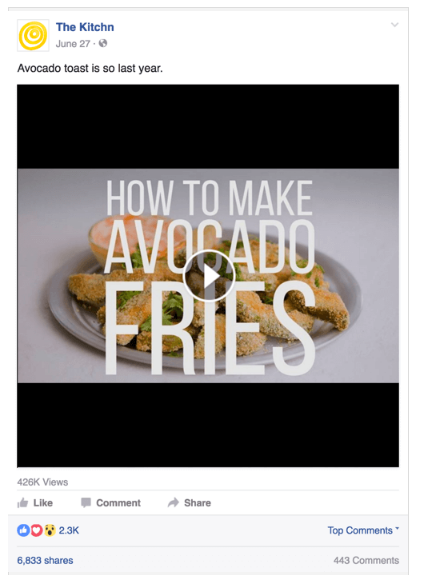Click the Share arrow icon
The image size is (435, 575).
(x=173, y=502)
